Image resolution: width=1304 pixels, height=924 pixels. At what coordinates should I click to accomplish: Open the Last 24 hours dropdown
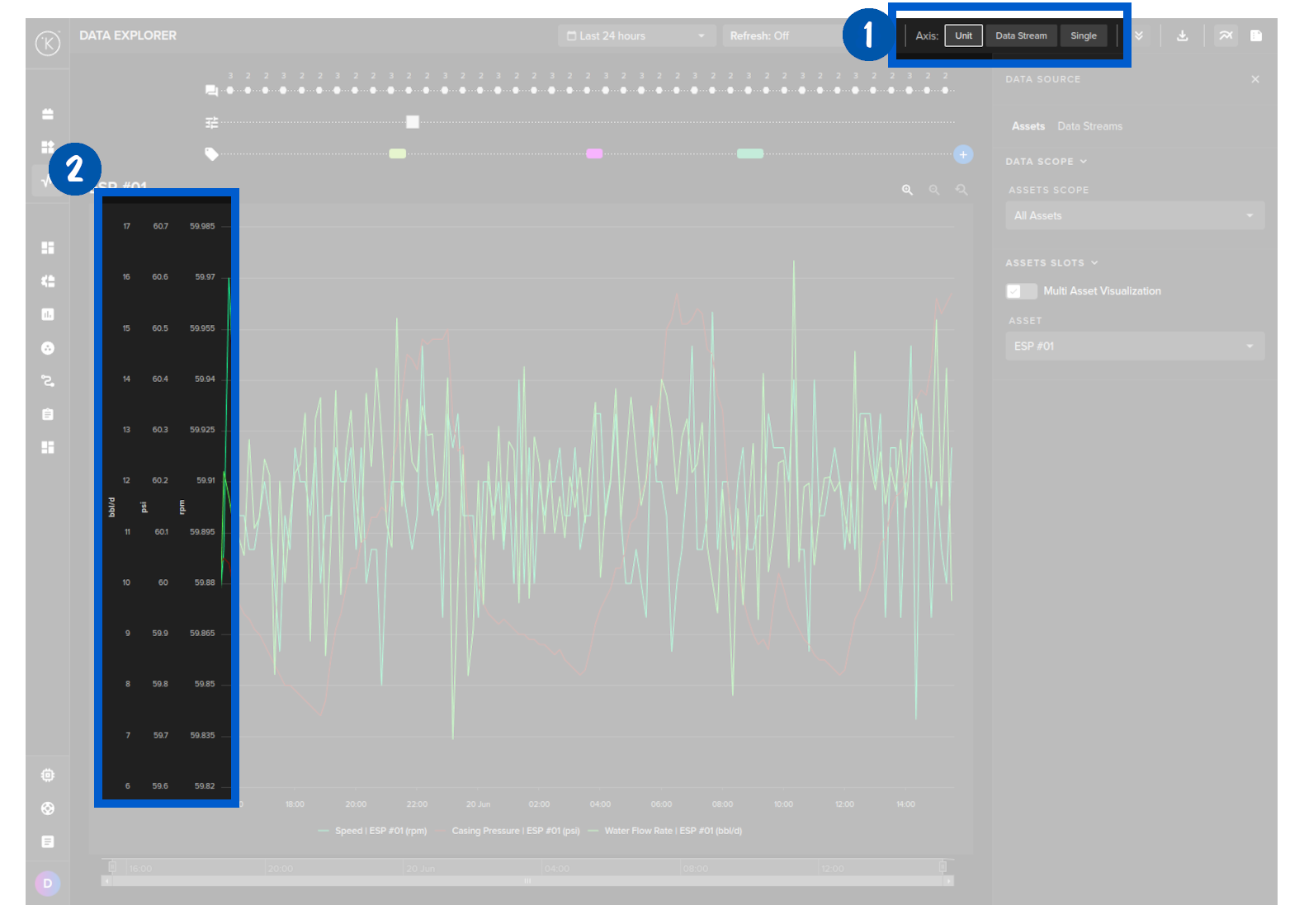point(635,35)
